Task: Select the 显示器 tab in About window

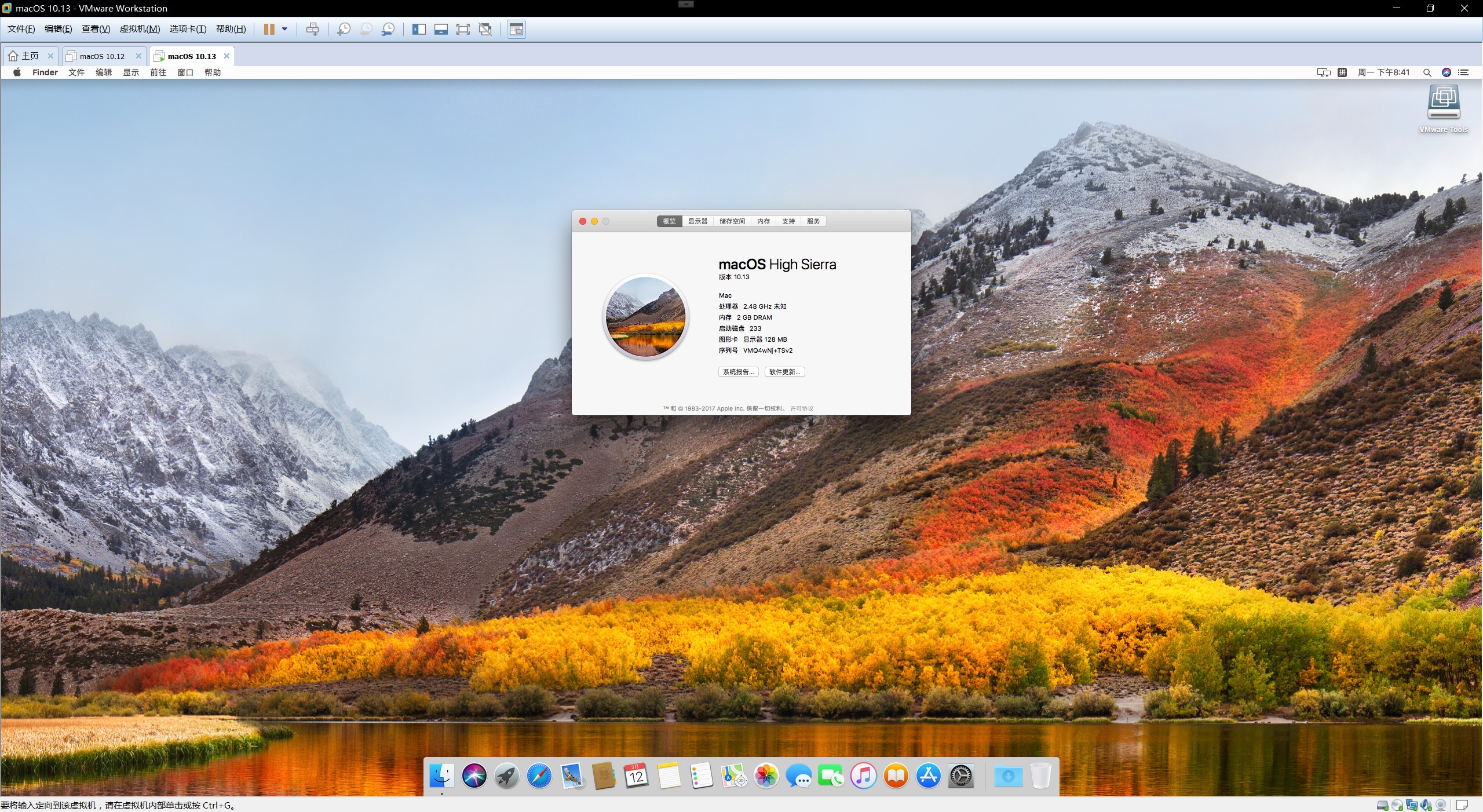Action: click(x=698, y=221)
